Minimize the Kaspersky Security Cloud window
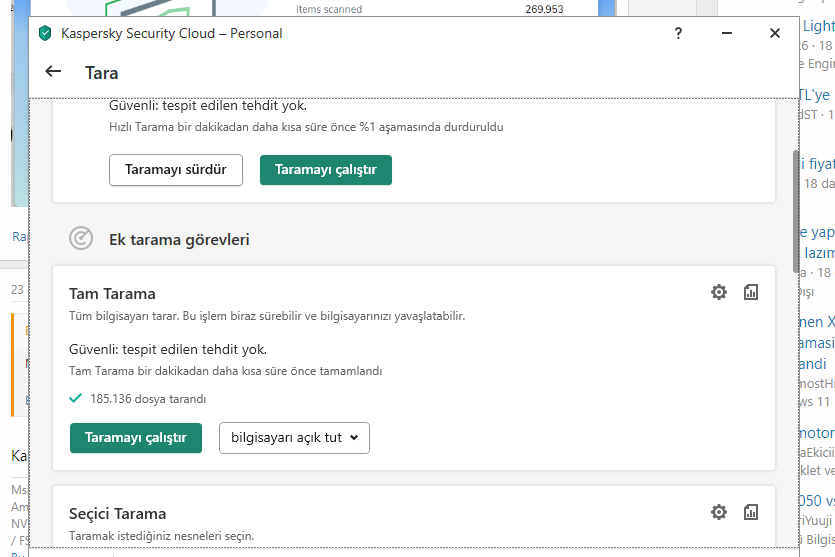 click(x=726, y=33)
